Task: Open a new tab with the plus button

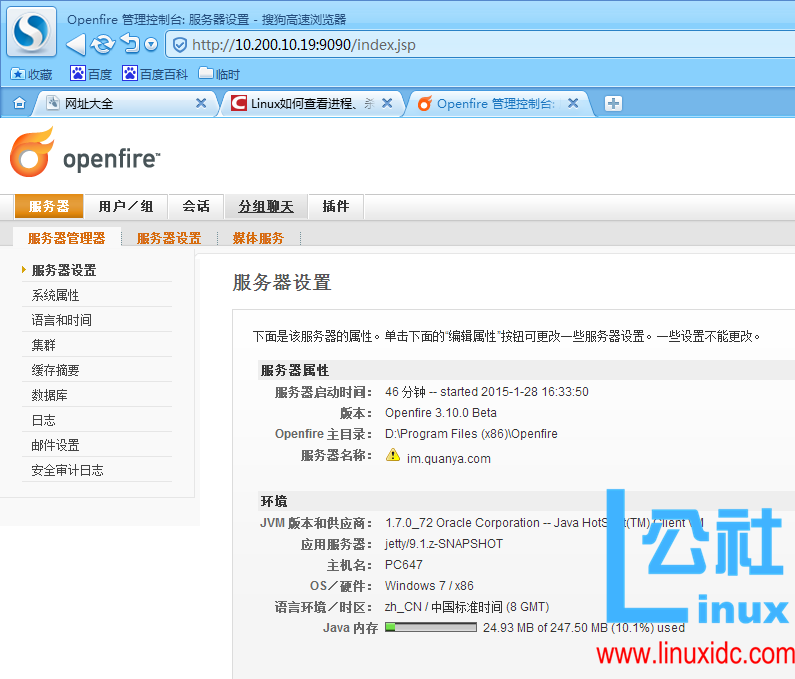Action: [613, 103]
